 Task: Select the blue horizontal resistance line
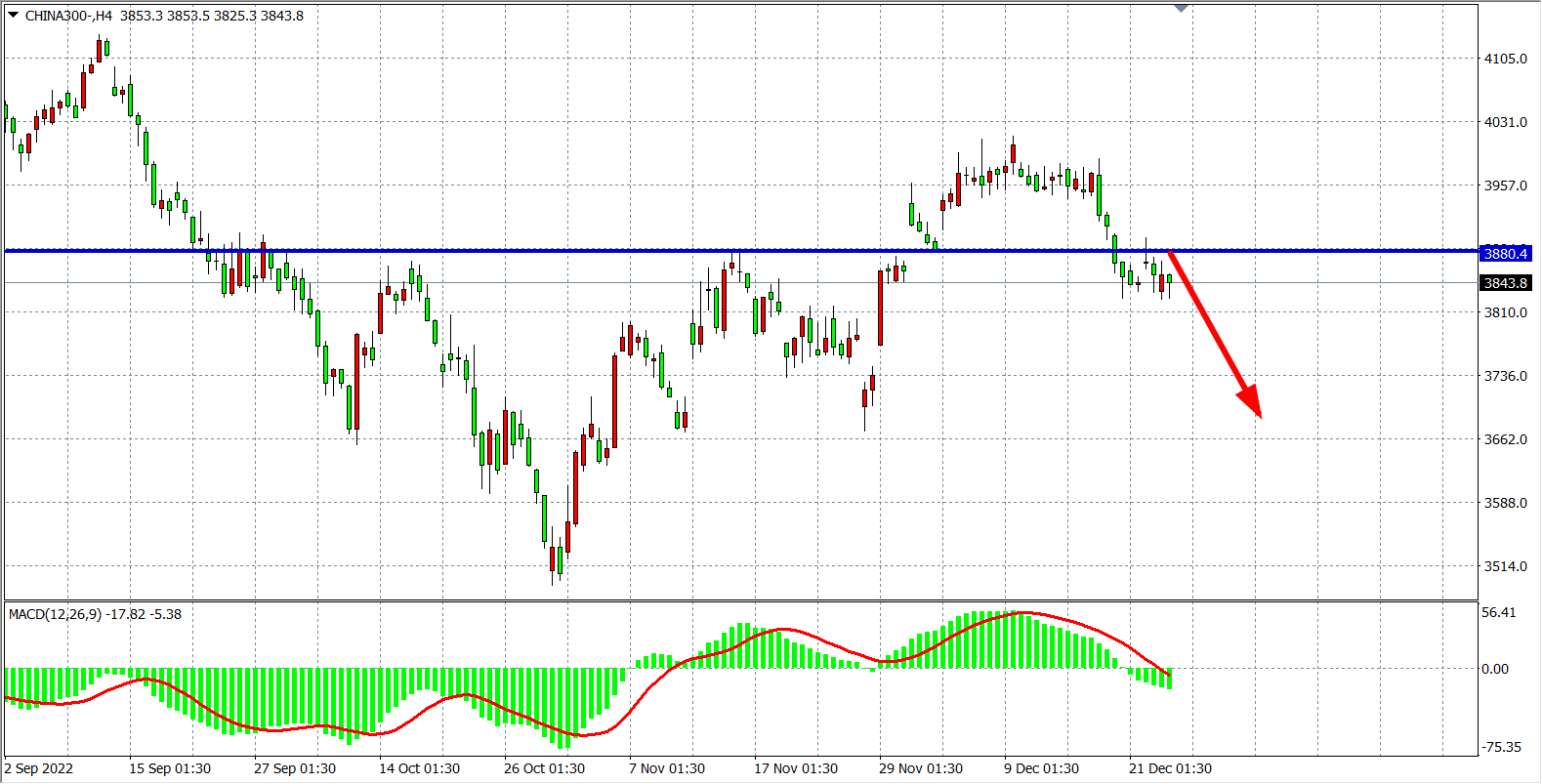586,251
